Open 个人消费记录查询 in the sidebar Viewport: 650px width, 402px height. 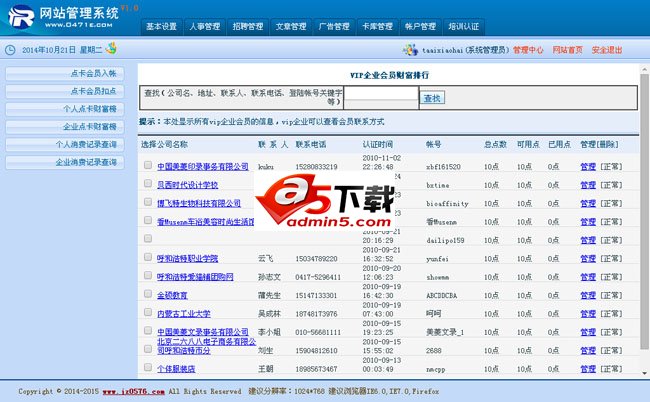[65, 145]
